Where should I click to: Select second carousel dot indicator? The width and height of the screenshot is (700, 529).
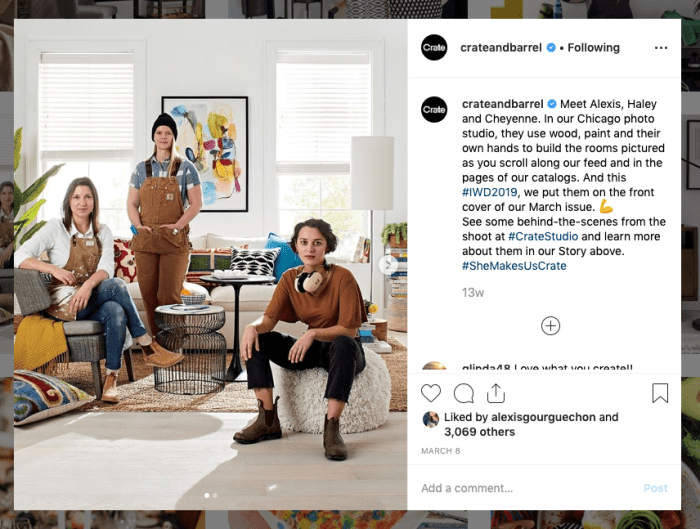click(215, 496)
